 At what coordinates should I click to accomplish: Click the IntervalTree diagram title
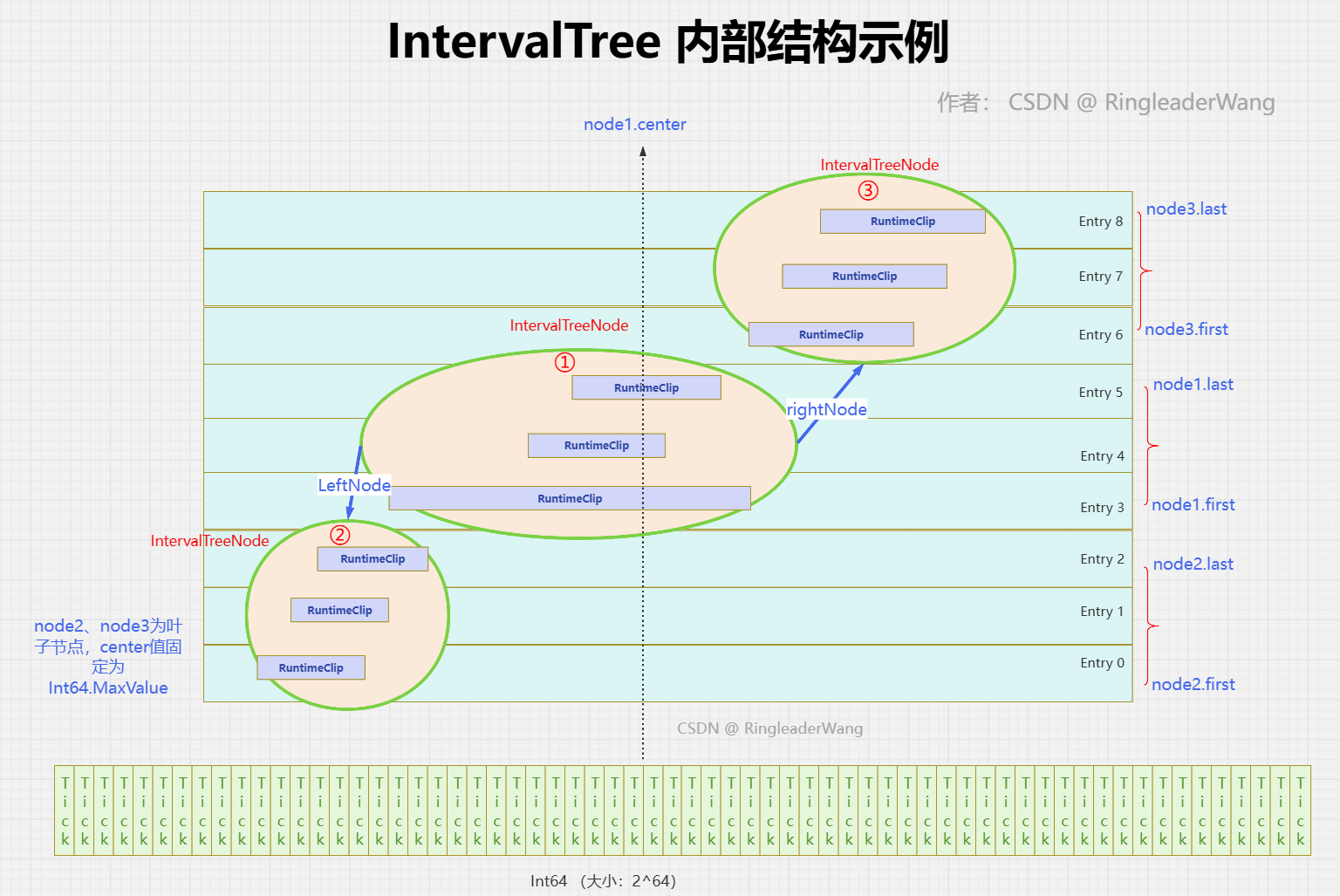[667, 42]
